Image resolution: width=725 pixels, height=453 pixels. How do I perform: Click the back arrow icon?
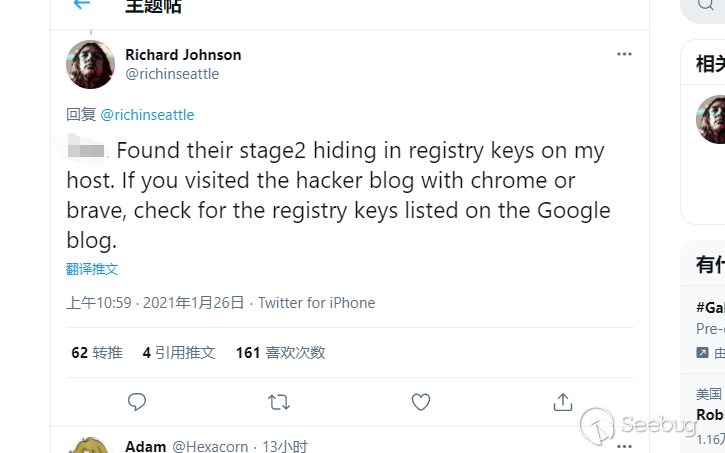coord(82,5)
